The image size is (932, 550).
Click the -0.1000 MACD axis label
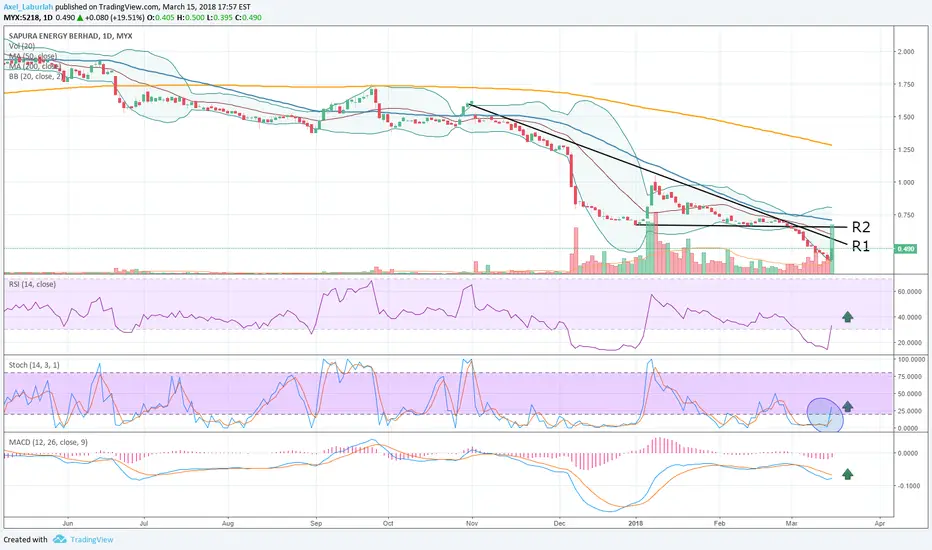click(x=909, y=486)
